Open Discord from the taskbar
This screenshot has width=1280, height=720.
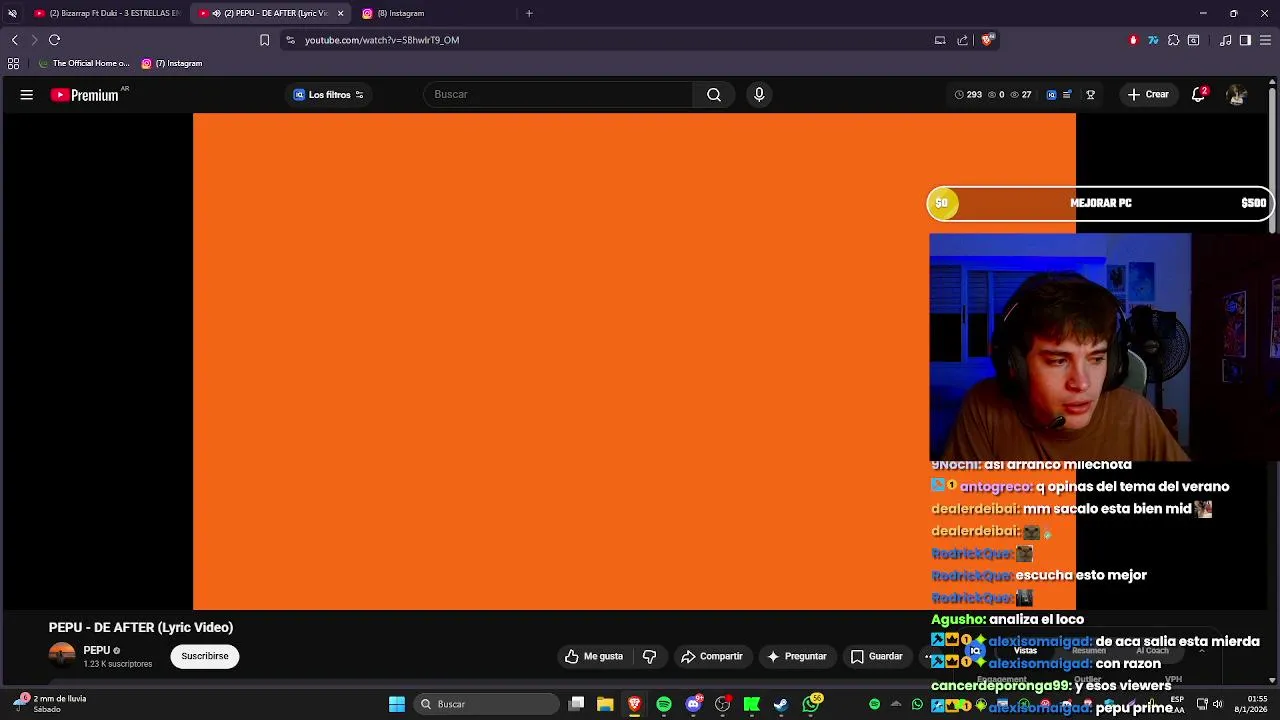(694, 704)
